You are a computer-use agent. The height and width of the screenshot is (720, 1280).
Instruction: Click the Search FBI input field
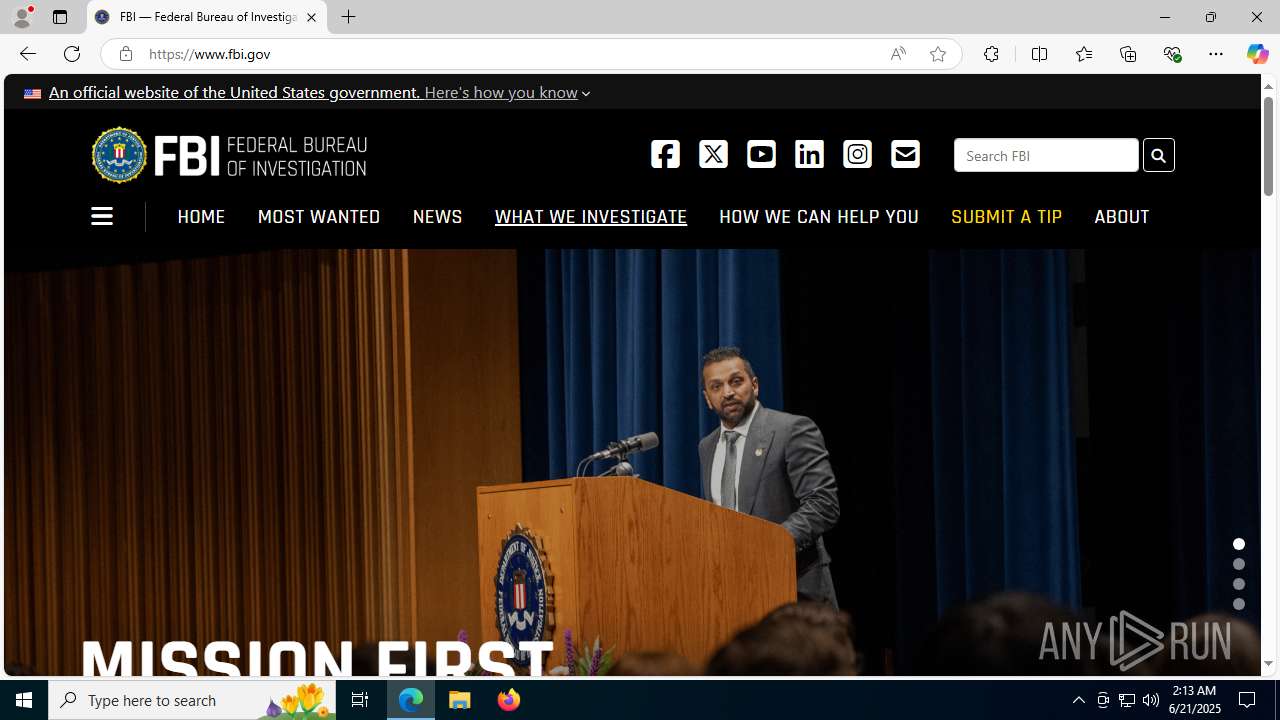[x=1046, y=155]
